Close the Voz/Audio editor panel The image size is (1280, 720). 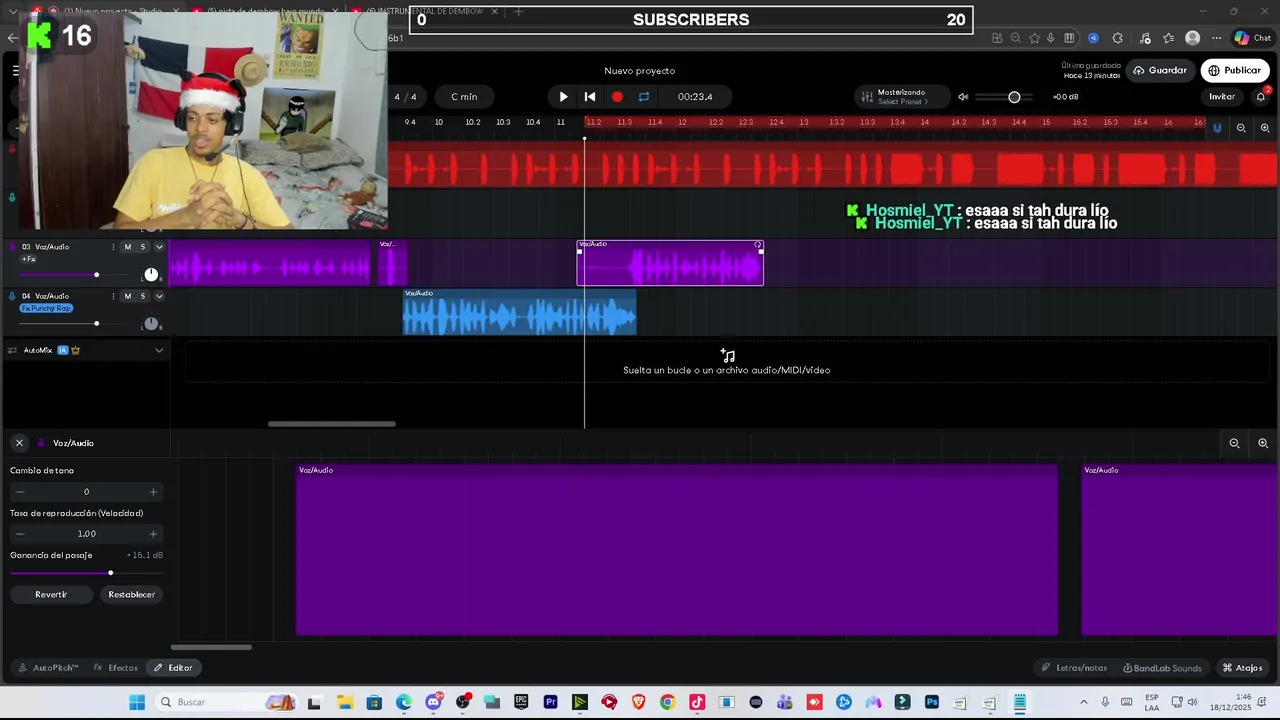click(x=19, y=443)
